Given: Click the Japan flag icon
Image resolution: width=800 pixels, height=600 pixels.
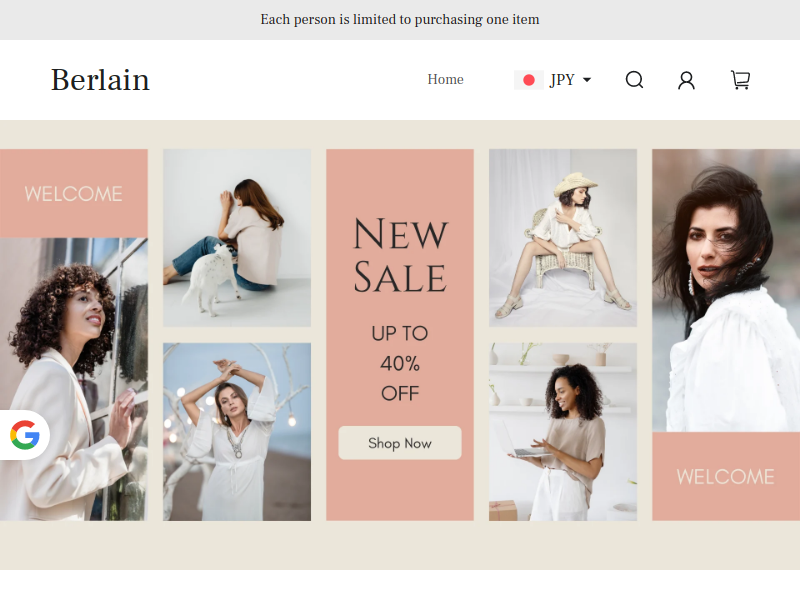Looking at the screenshot, I should coord(529,80).
